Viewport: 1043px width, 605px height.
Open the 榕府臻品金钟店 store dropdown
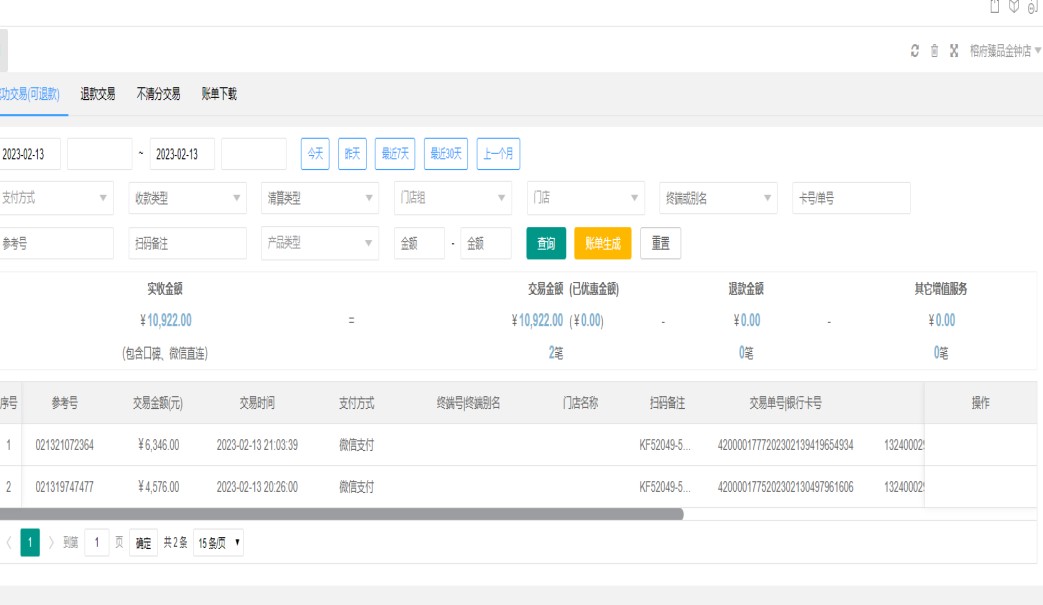pos(1004,51)
